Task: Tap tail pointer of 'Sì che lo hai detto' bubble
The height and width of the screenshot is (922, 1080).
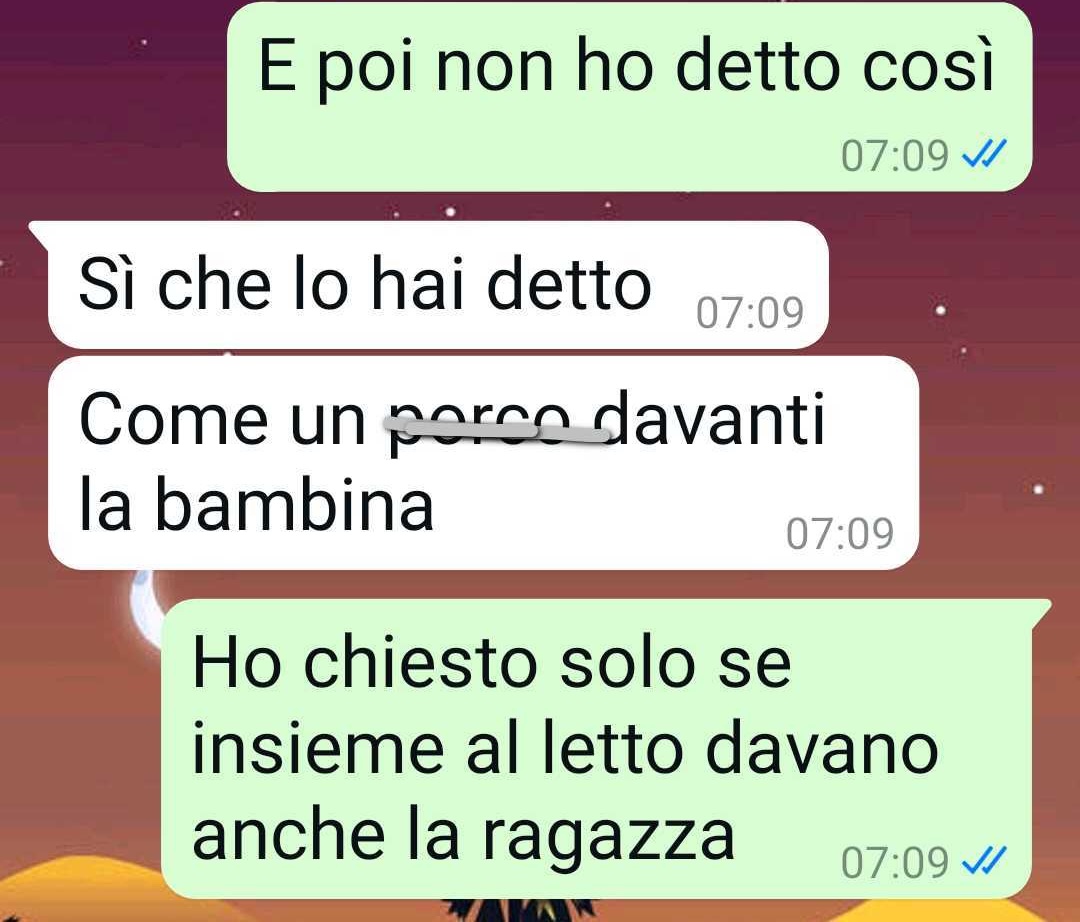Action: coord(39,236)
